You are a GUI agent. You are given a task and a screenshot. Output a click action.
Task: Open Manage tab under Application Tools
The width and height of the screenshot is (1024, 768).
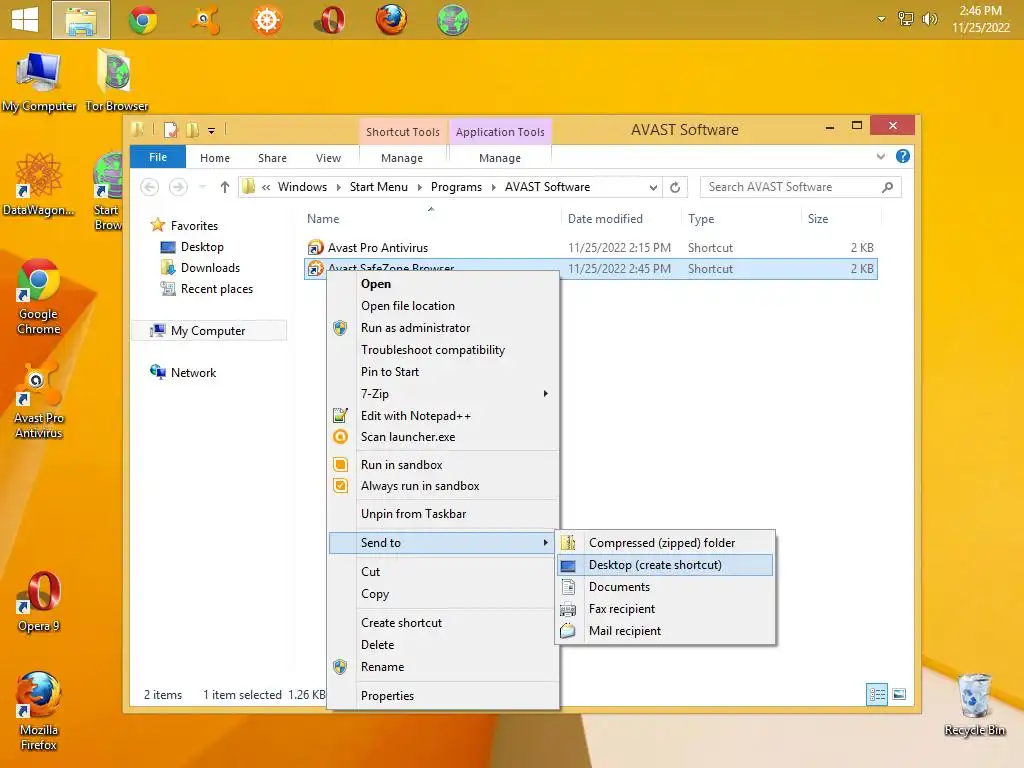[x=500, y=158]
